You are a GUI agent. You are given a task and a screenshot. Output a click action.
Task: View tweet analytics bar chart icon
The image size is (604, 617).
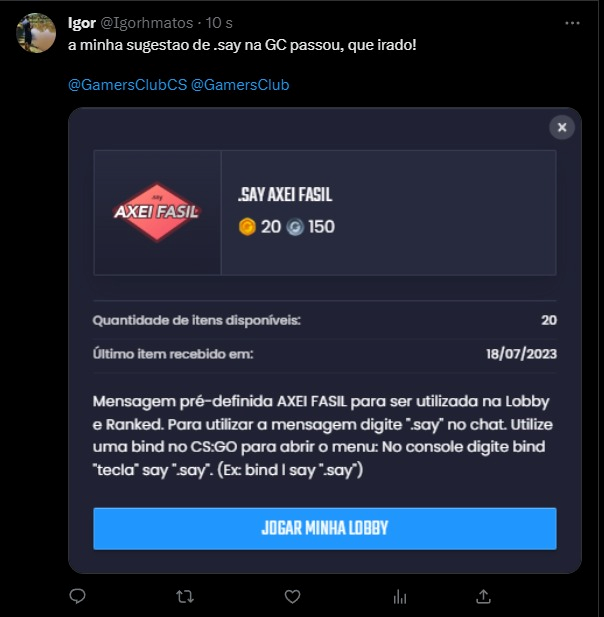point(399,596)
